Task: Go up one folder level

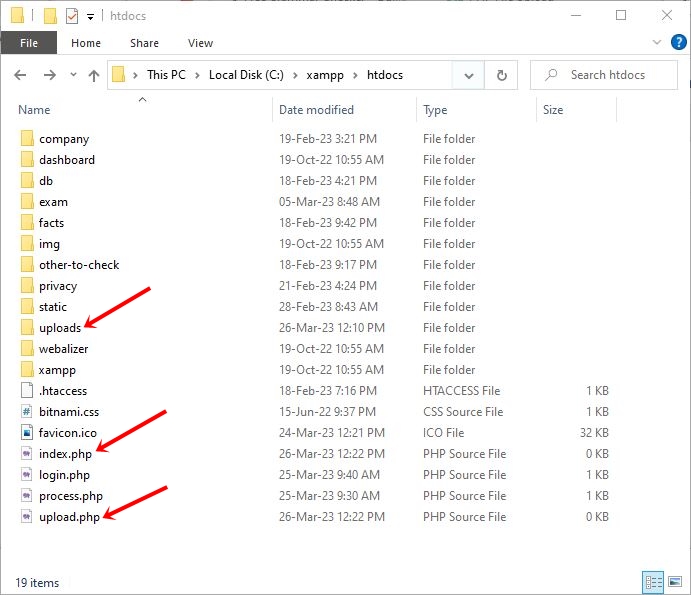Action: point(93,76)
